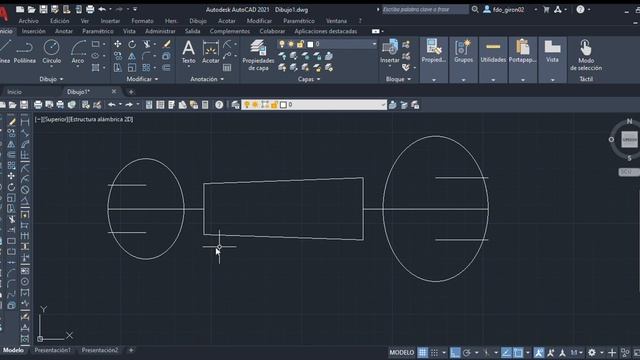Switch to the Presentación1 layout tab
This screenshot has width=640, height=360.
tap(52, 350)
